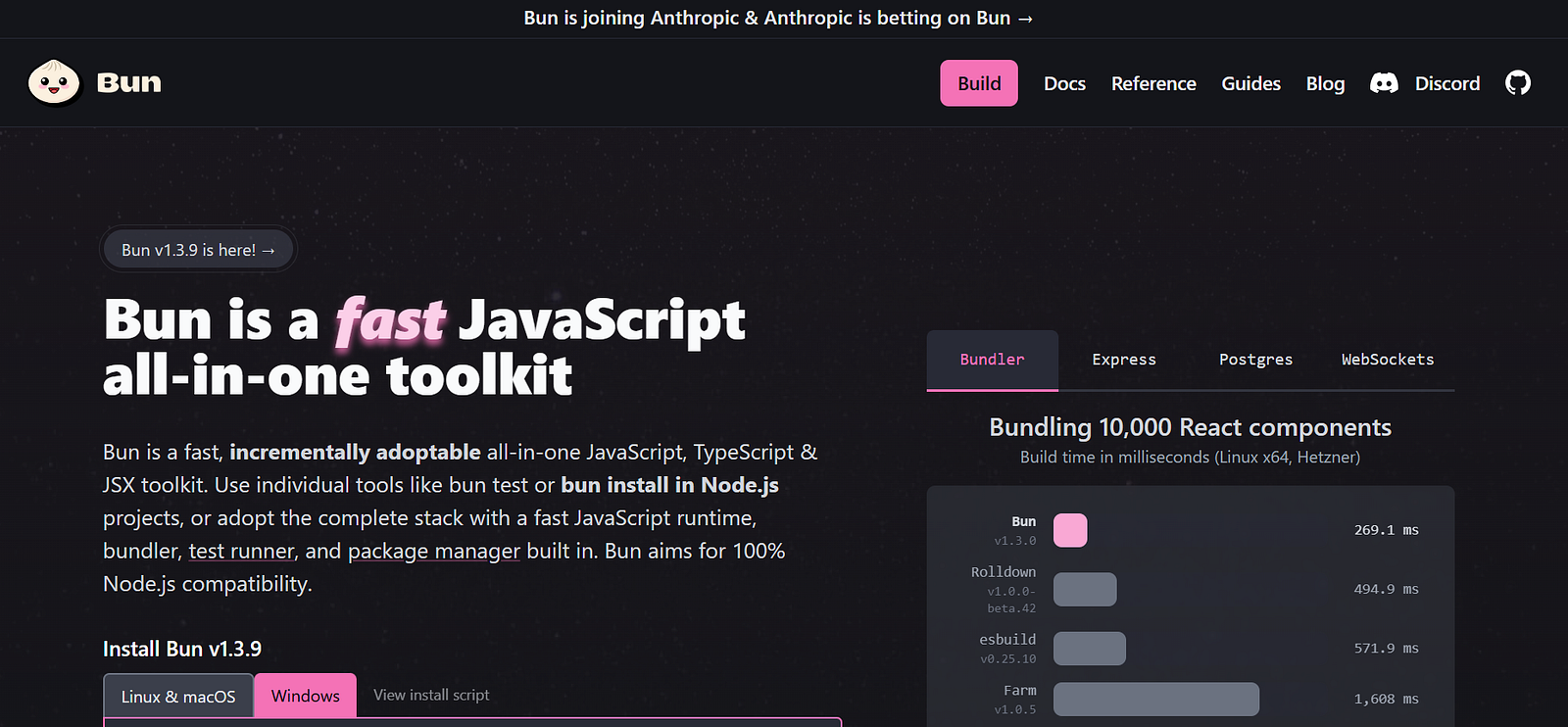Switch to the WebSockets benchmark tab
The height and width of the screenshot is (727, 1568).
click(1388, 360)
